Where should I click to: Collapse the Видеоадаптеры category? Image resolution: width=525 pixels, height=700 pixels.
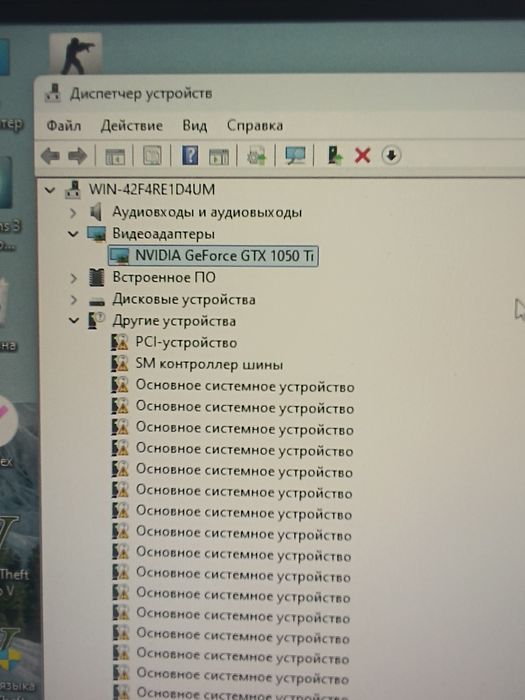tap(73, 234)
